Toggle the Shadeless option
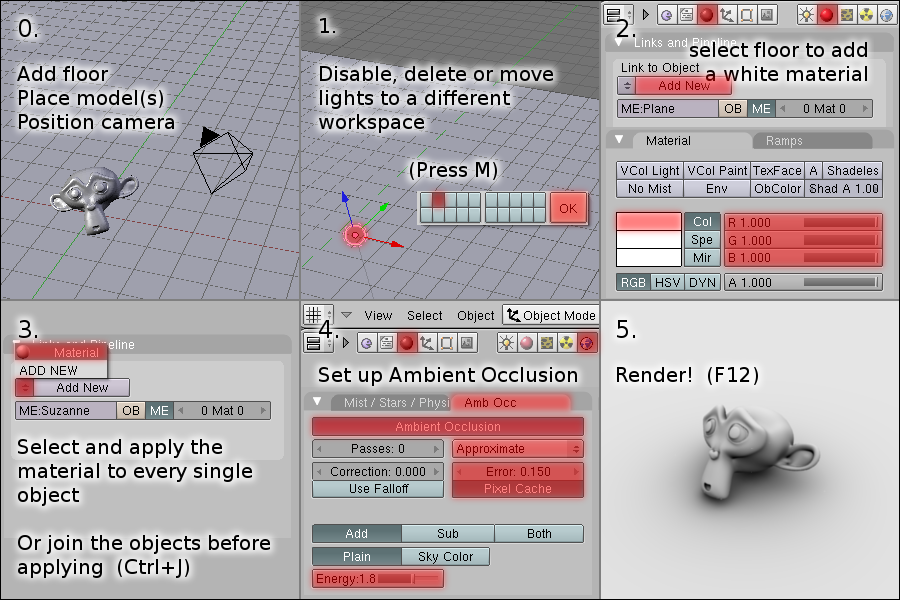Viewport: 900px width, 600px height. coord(852,171)
